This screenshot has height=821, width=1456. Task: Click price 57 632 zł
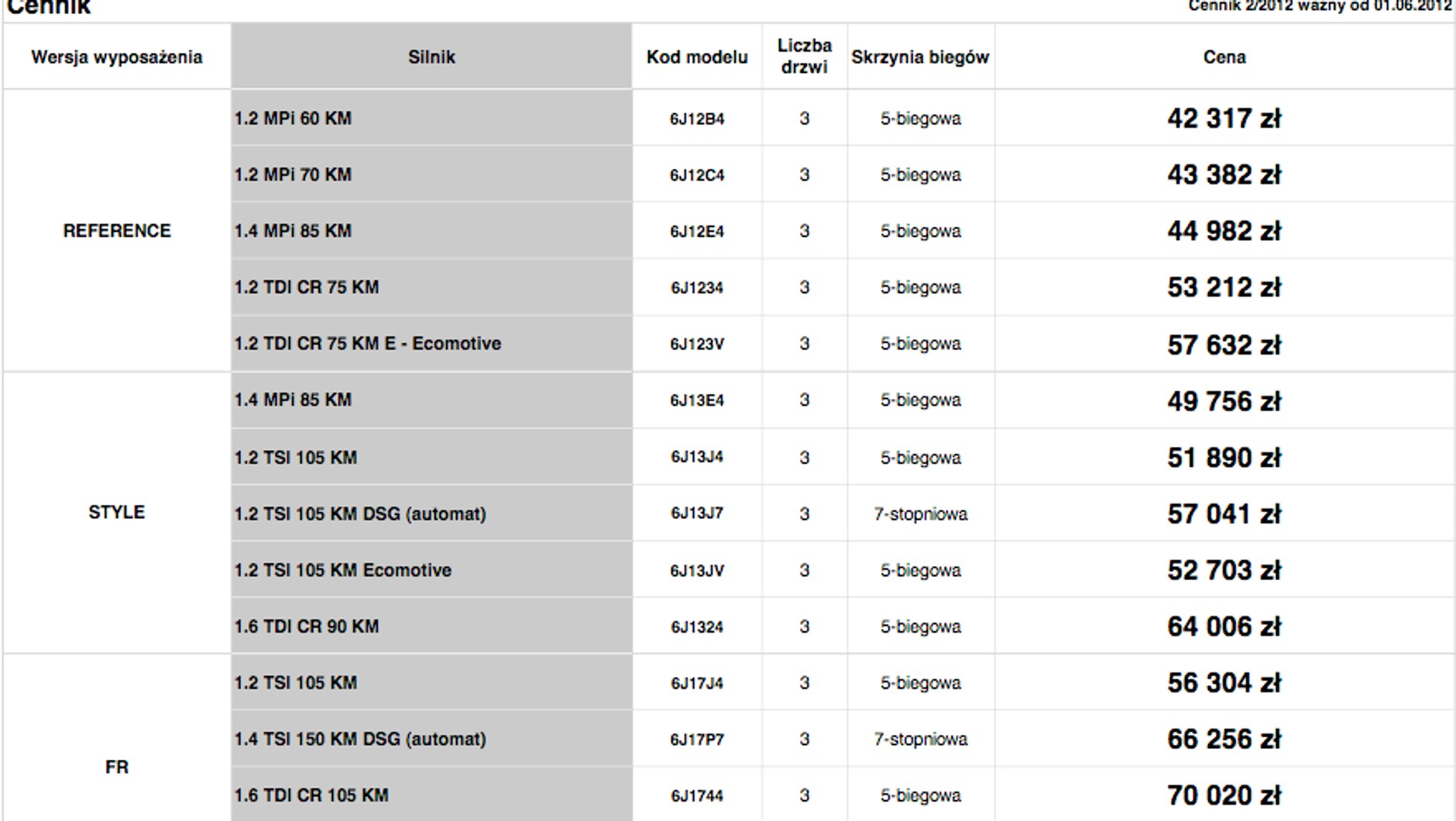1224,345
